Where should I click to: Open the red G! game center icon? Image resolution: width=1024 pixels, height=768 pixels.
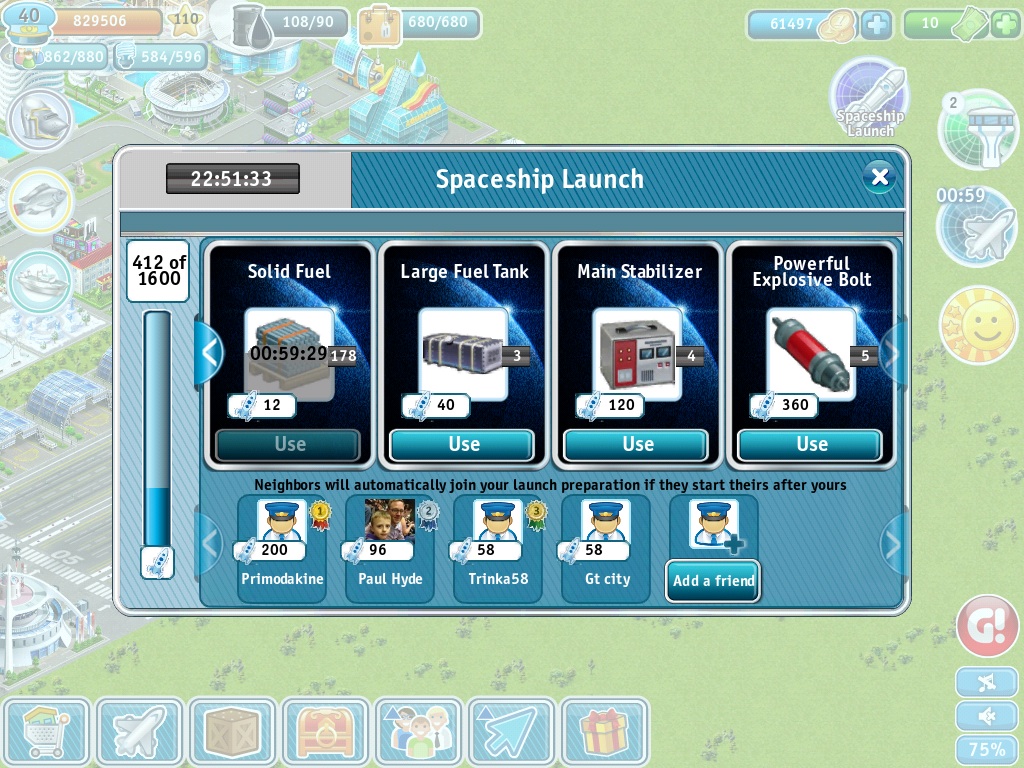[x=987, y=625]
